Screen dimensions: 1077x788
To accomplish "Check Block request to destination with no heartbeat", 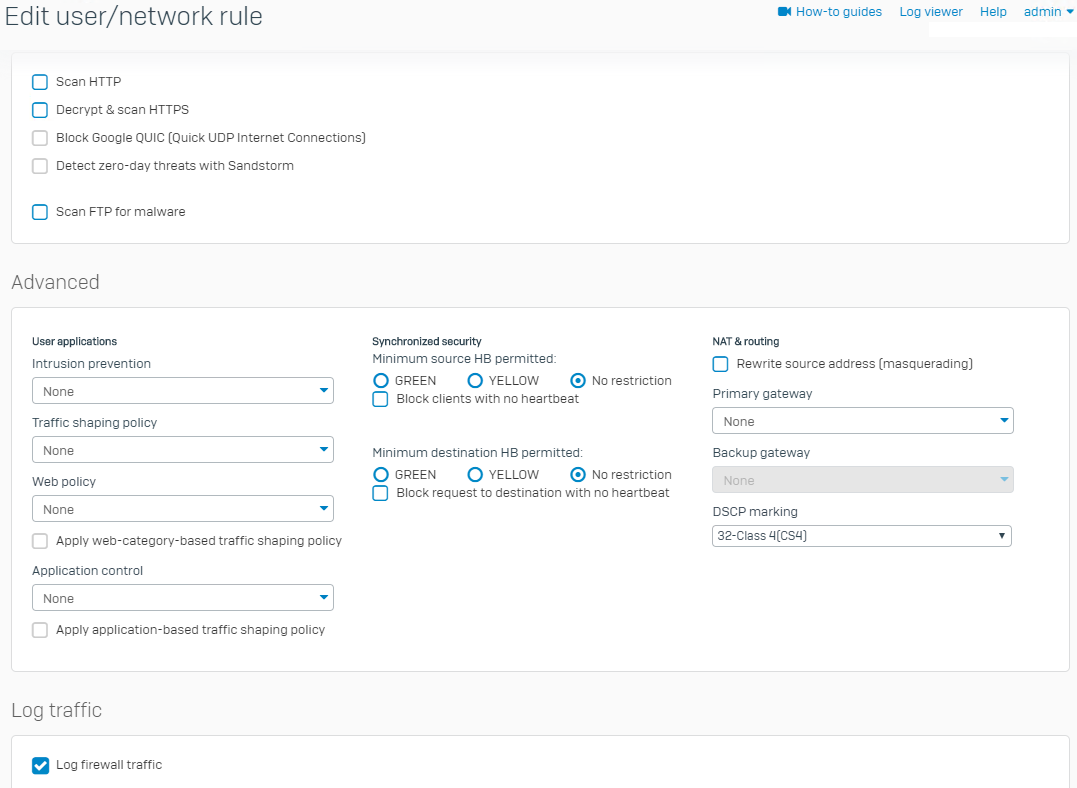I will point(381,493).
